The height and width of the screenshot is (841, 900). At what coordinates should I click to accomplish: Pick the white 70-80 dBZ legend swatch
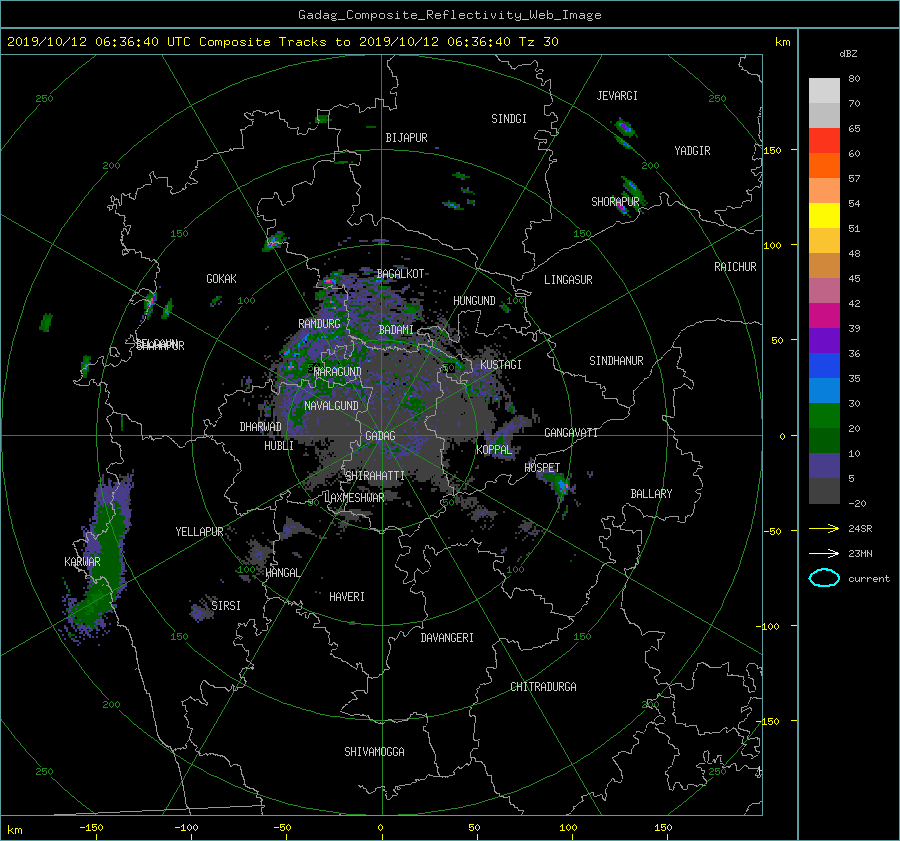(x=824, y=90)
